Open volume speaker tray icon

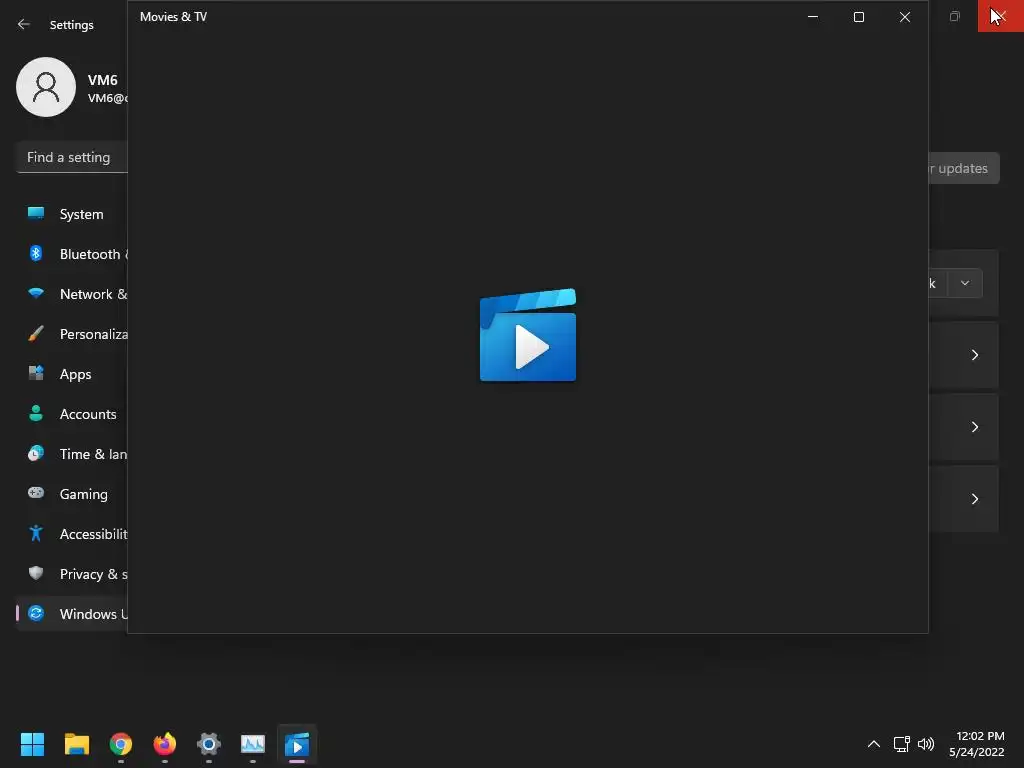926,744
